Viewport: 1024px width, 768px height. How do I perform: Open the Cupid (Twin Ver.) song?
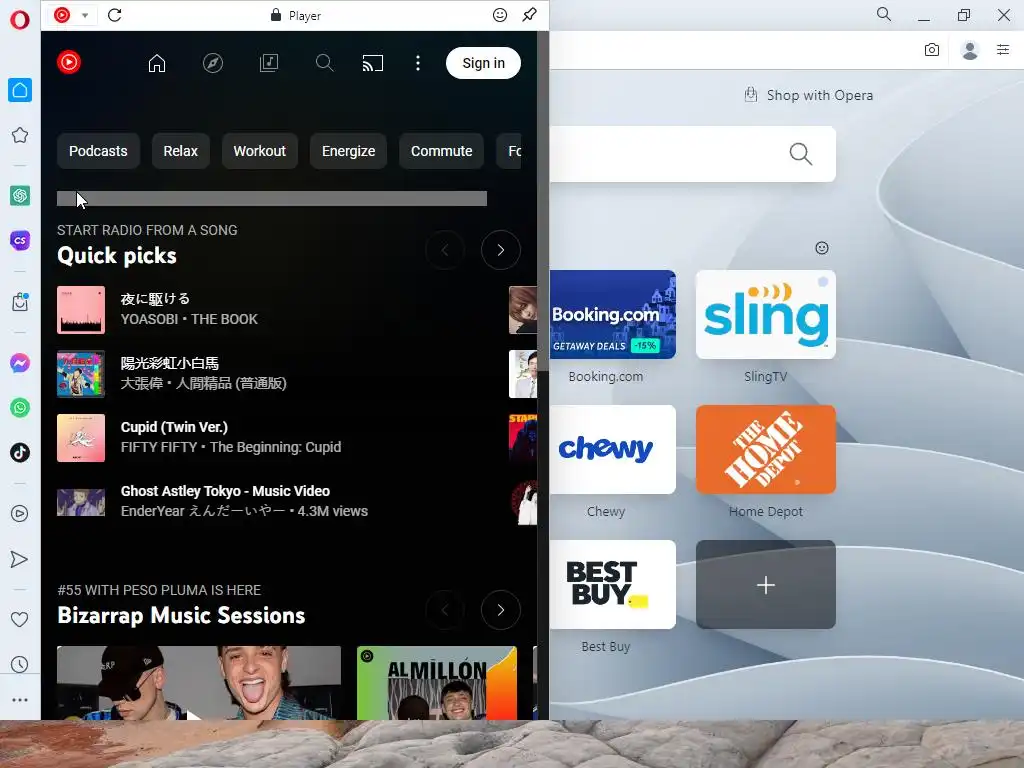[x=174, y=427]
